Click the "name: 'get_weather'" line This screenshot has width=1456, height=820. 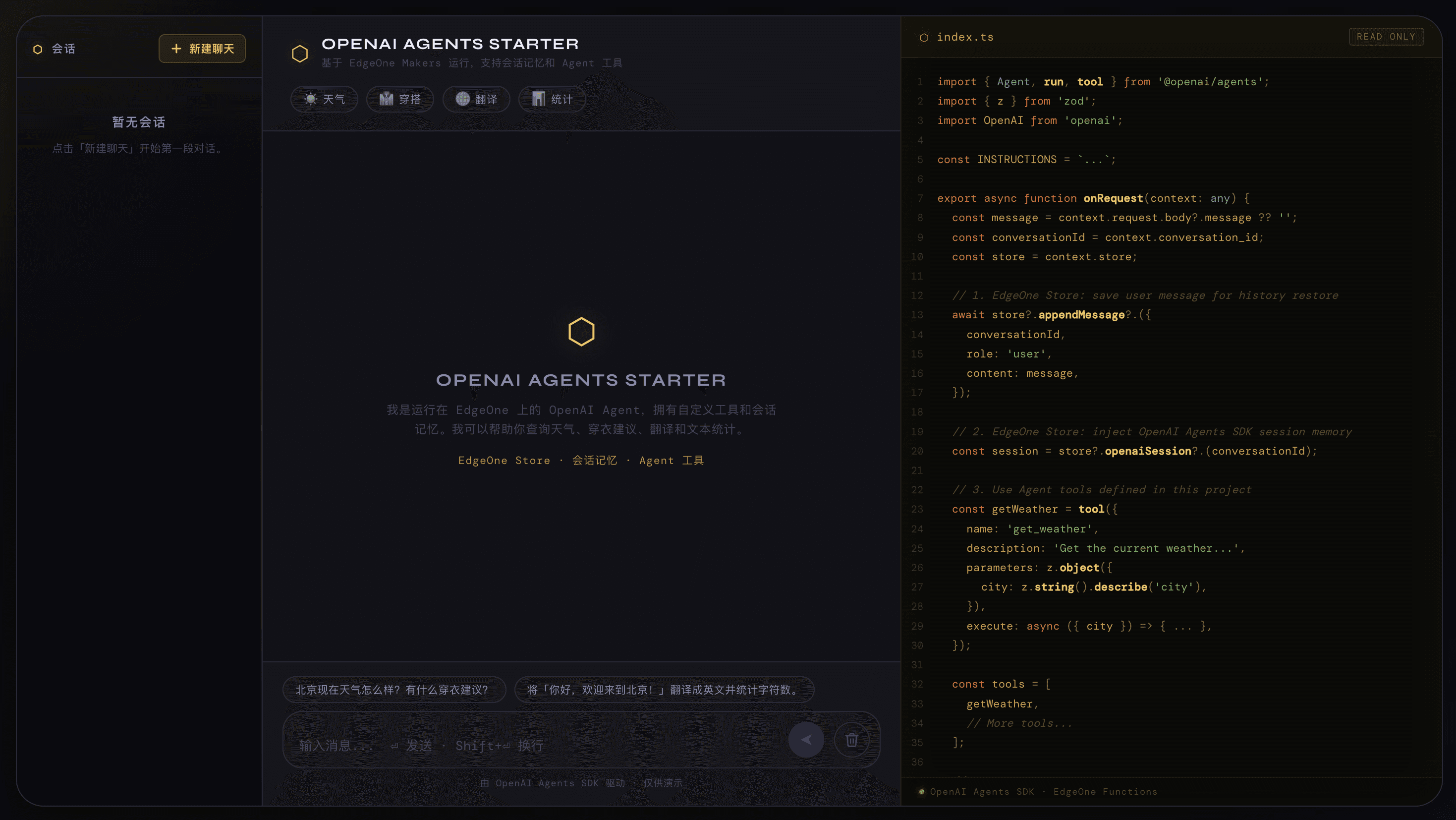(1032, 529)
